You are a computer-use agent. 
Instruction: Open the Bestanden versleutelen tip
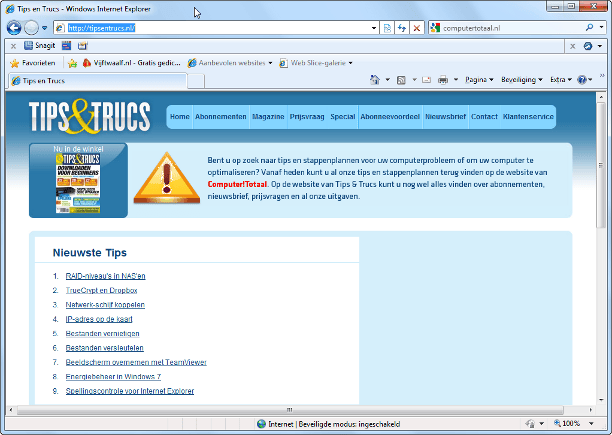(105, 348)
